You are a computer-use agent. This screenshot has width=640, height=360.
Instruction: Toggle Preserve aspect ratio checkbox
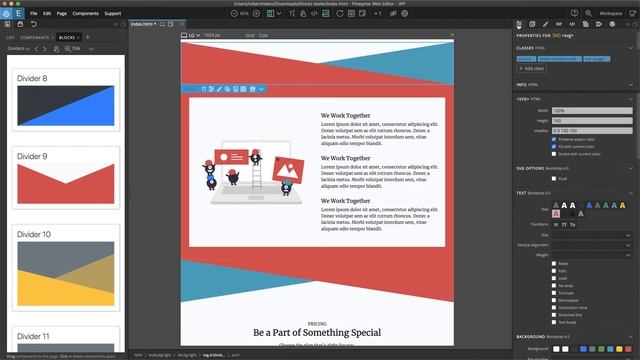pyautogui.click(x=554, y=139)
